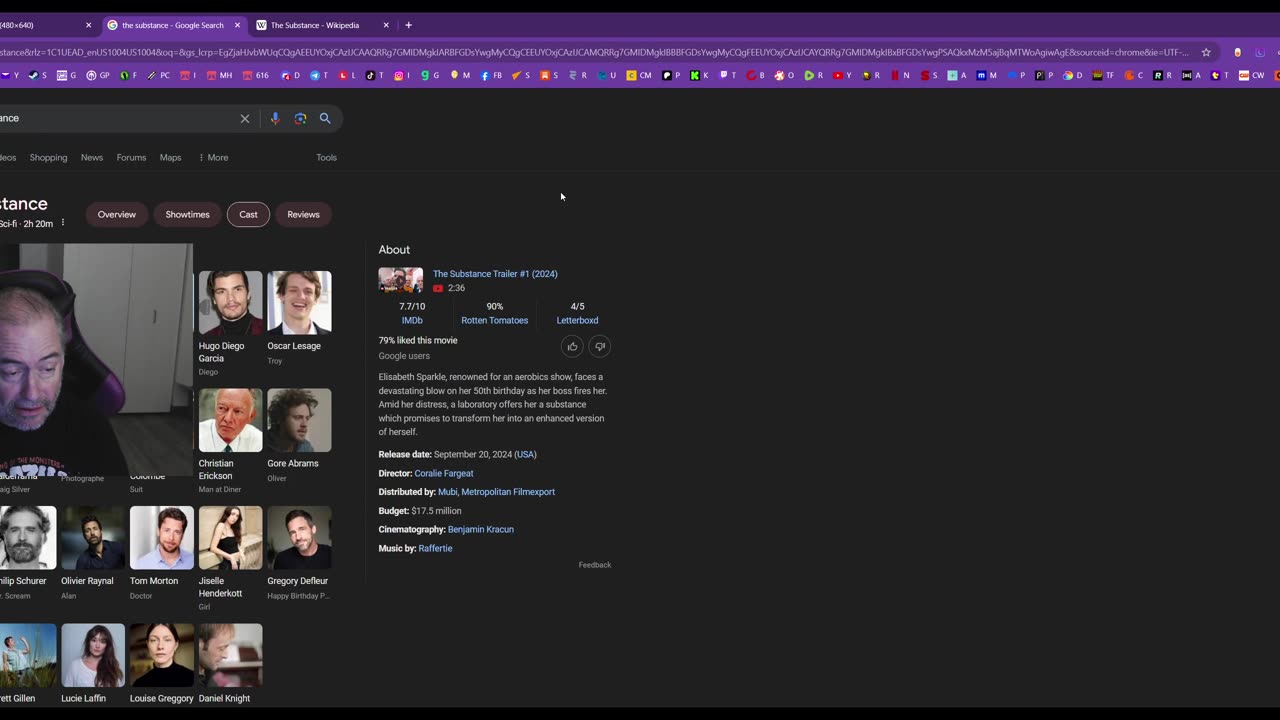Viewport: 1280px width, 720px height.
Task: Bookmark this page with the star icon
Action: click(x=1206, y=52)
